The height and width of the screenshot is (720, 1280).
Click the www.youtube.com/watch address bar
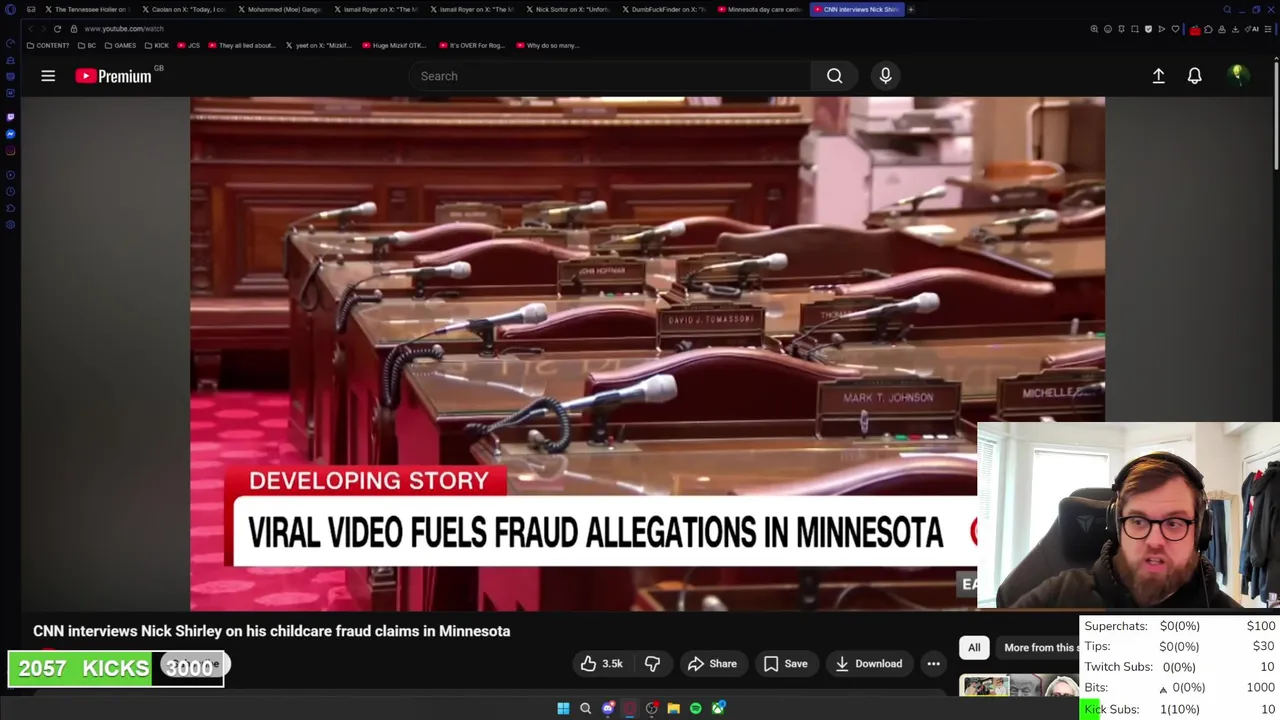pyautogui.click(x=124, y=29)
